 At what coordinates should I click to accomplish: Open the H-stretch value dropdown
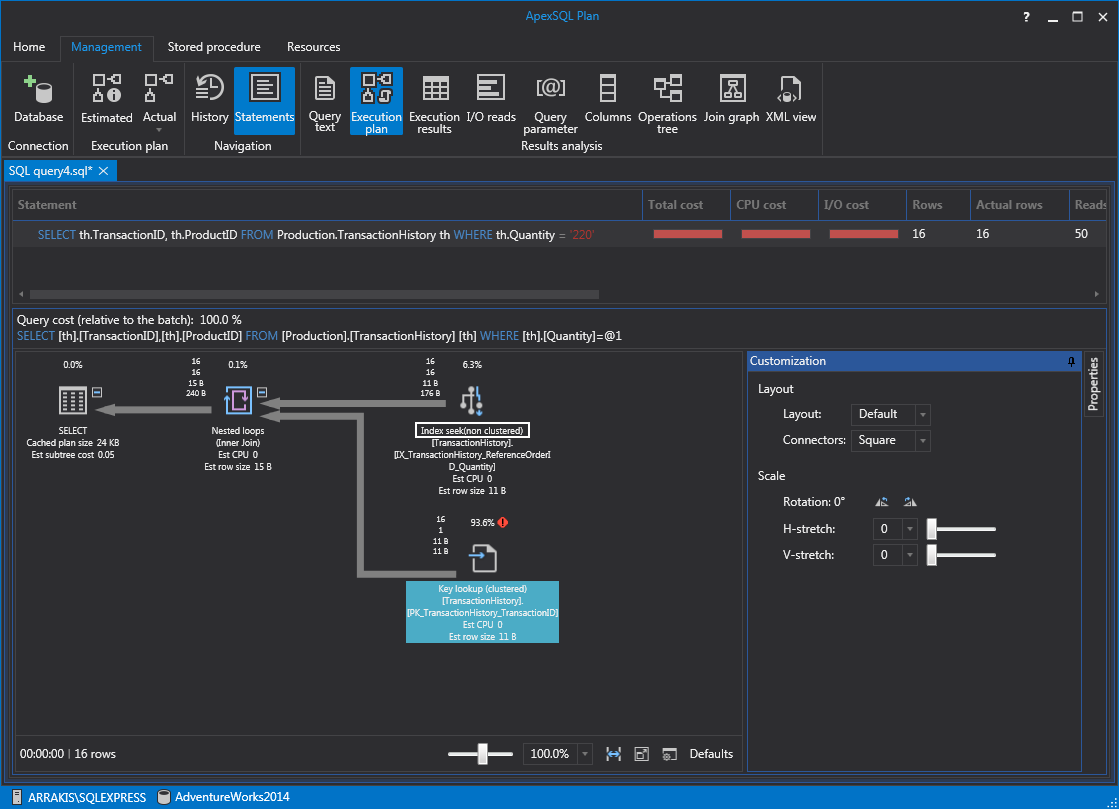[x=909, y=529]
